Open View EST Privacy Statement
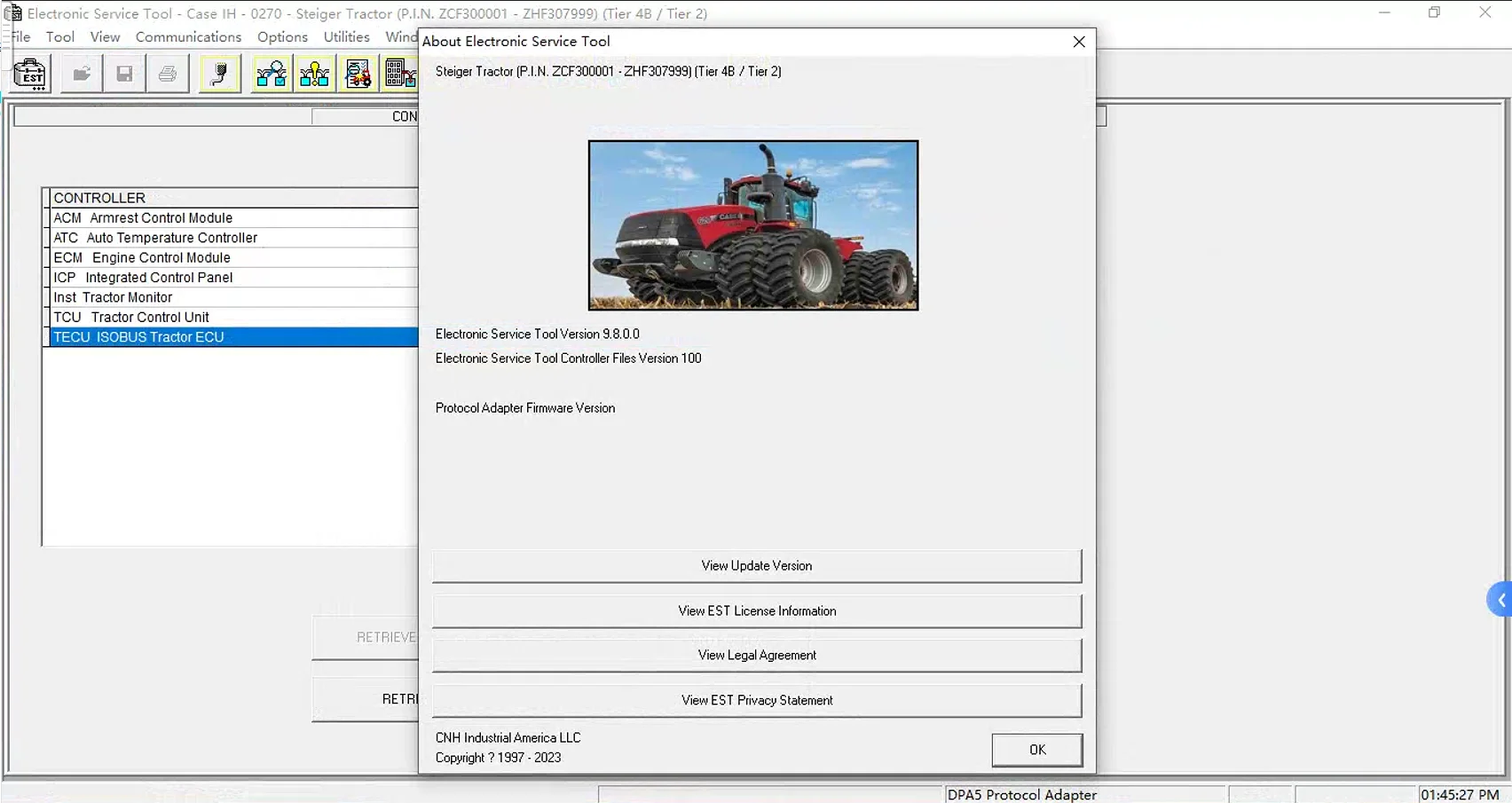 pyautogui.click(x=757, y=701)
